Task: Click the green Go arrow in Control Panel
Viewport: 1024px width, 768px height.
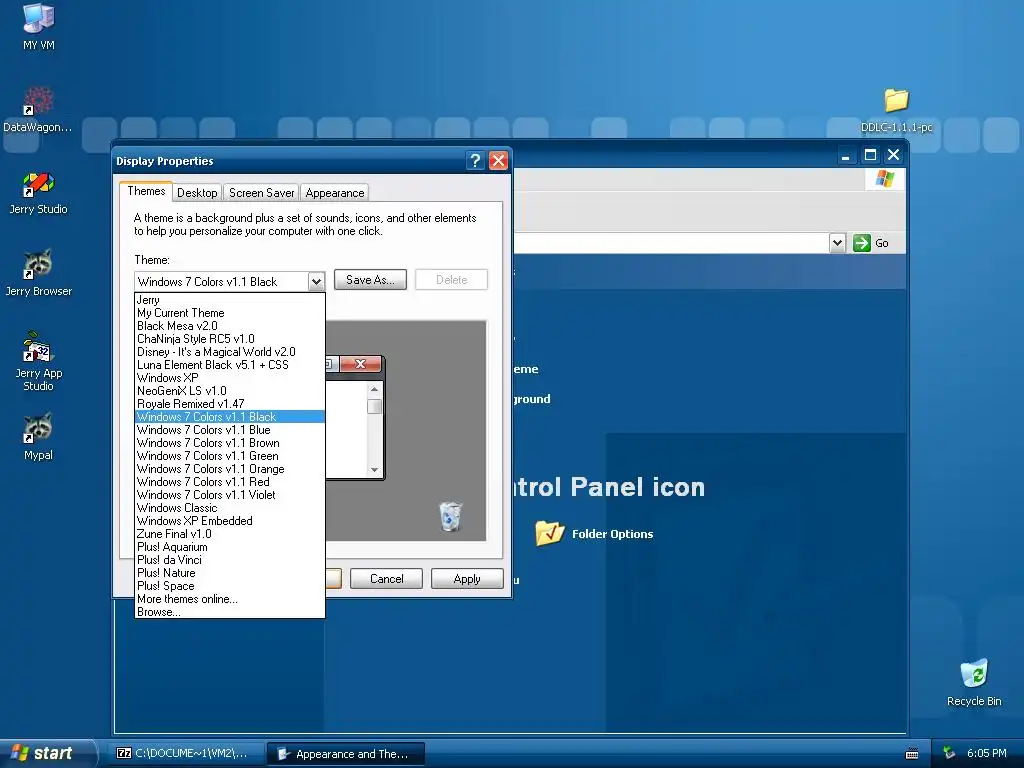Action: (861, 243)
